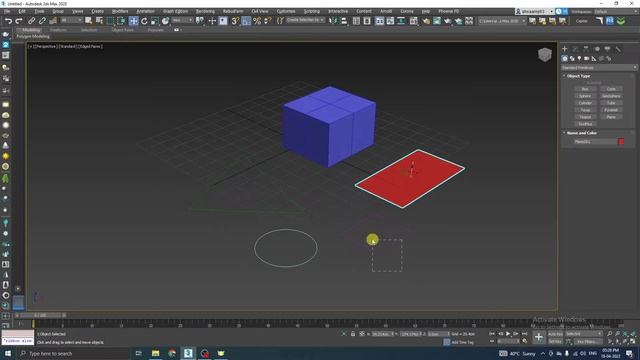Click the time slider handle
640x360 pixels.
41,316
